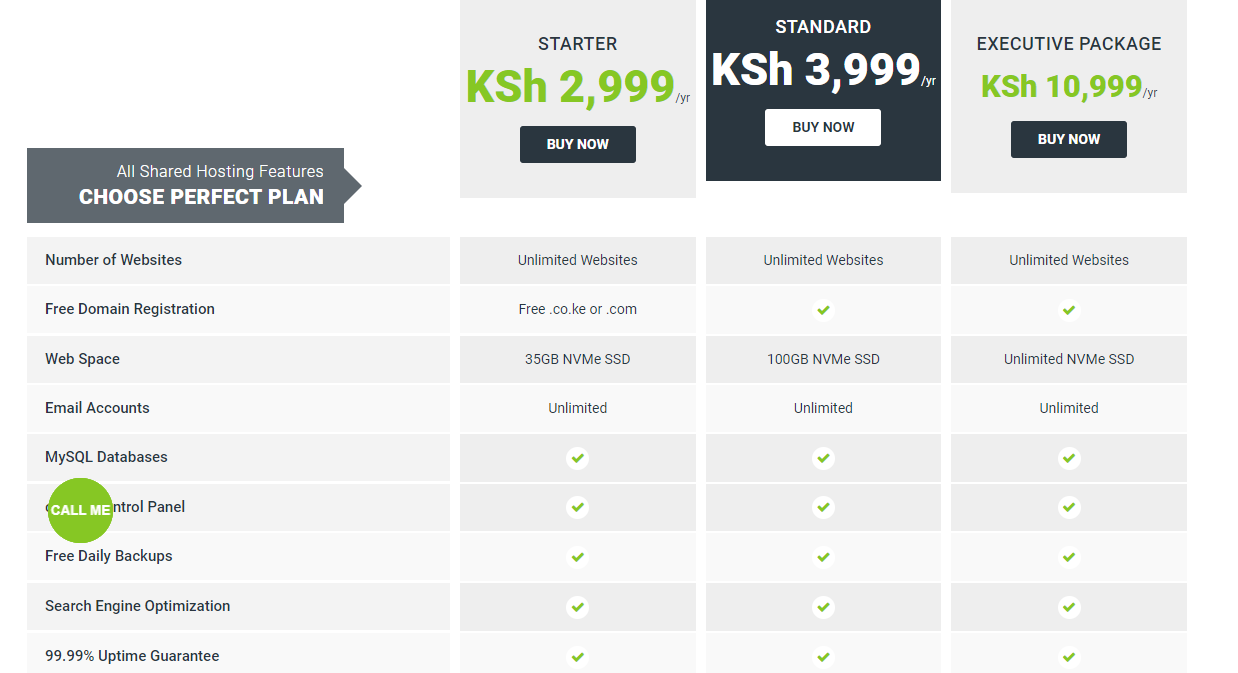Click the Starter plan Buy Now button
The width and height of the screenshot is (1238, 673).
pyautogui.click(x=577, y=144)
